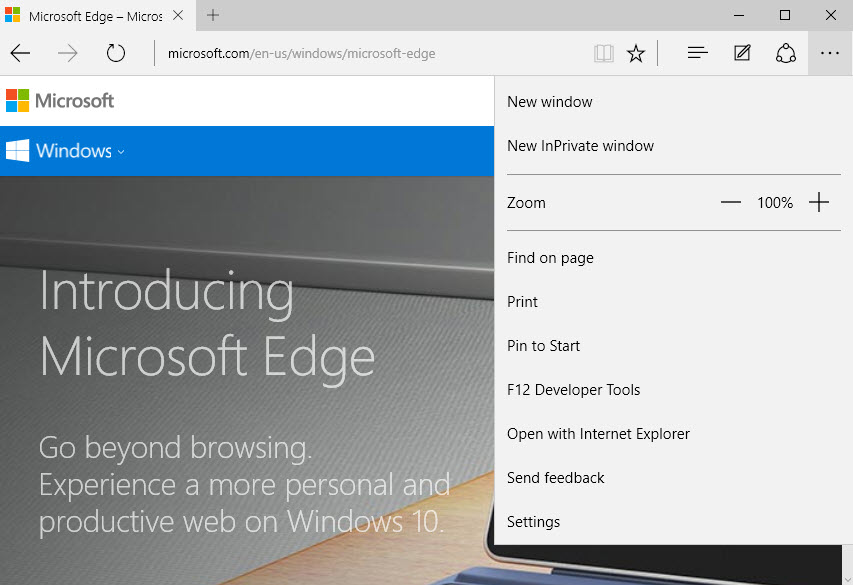Add page to favorites star
The image size is (853, 585).
[x=635, y=53]
